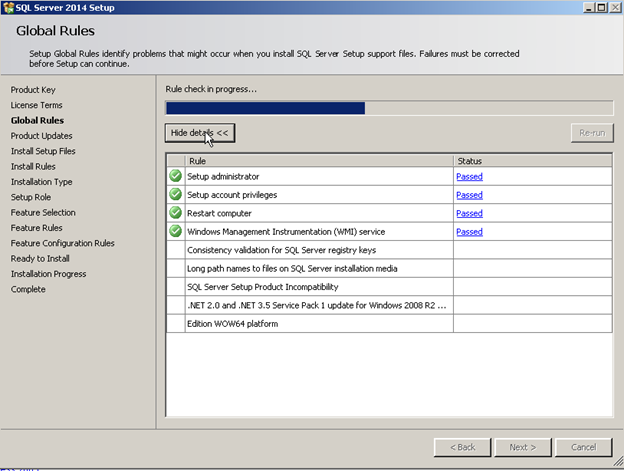This screenshot has height=471, width=624.
Task: Select Installation Type step
Action: [x=41, y=182]
